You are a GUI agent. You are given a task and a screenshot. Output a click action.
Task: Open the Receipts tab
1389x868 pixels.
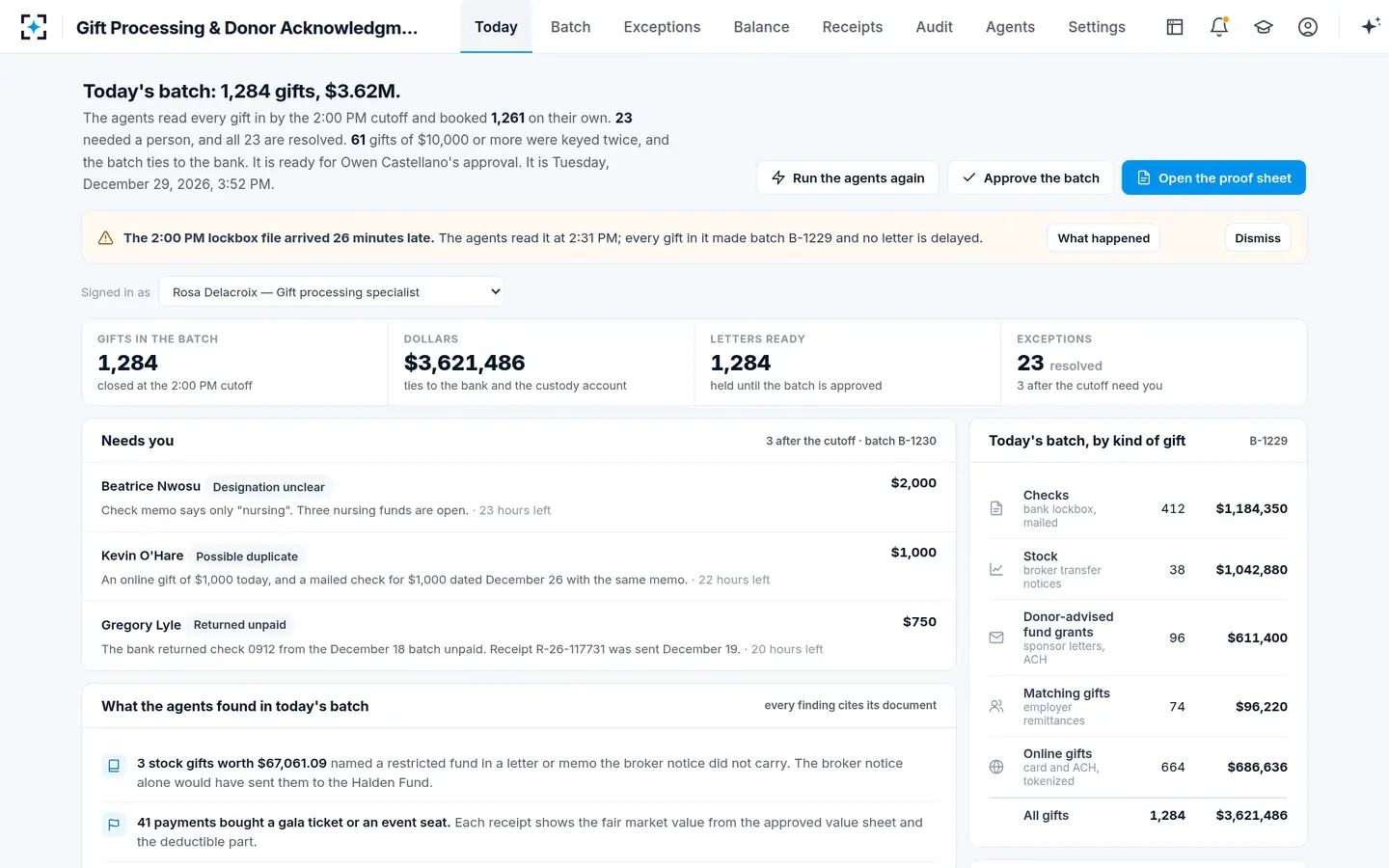tap(853, 27)
